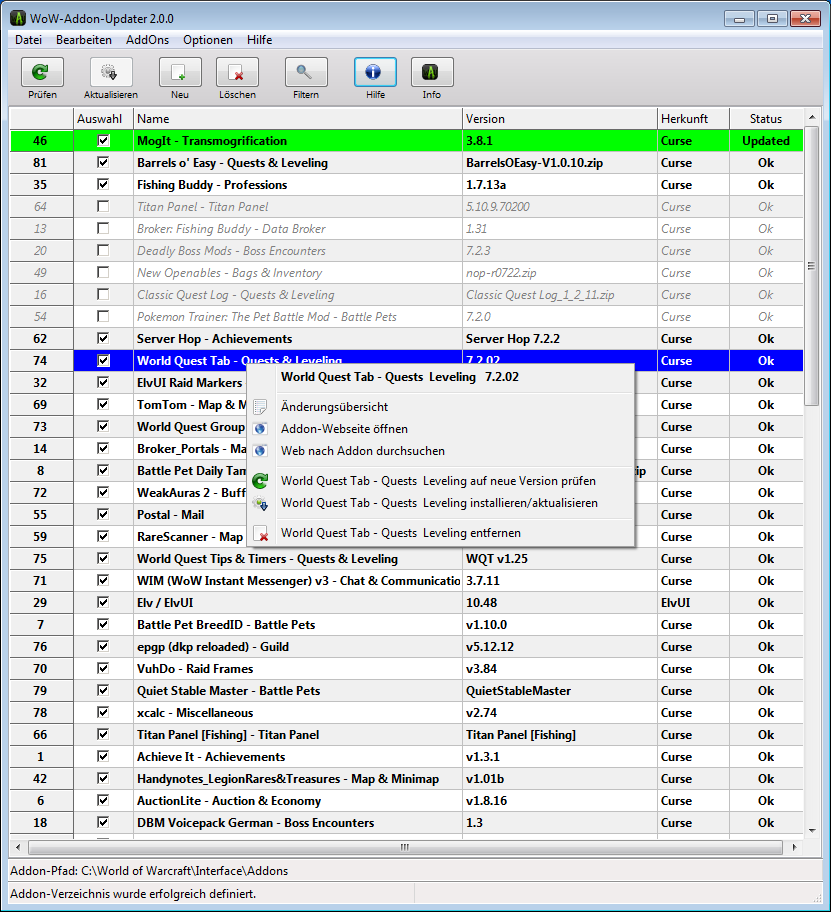Screen dimensions: 831x912
Task: Enable Broker: Fishing Buddy checkbox
Action: [x=103, y=229]
